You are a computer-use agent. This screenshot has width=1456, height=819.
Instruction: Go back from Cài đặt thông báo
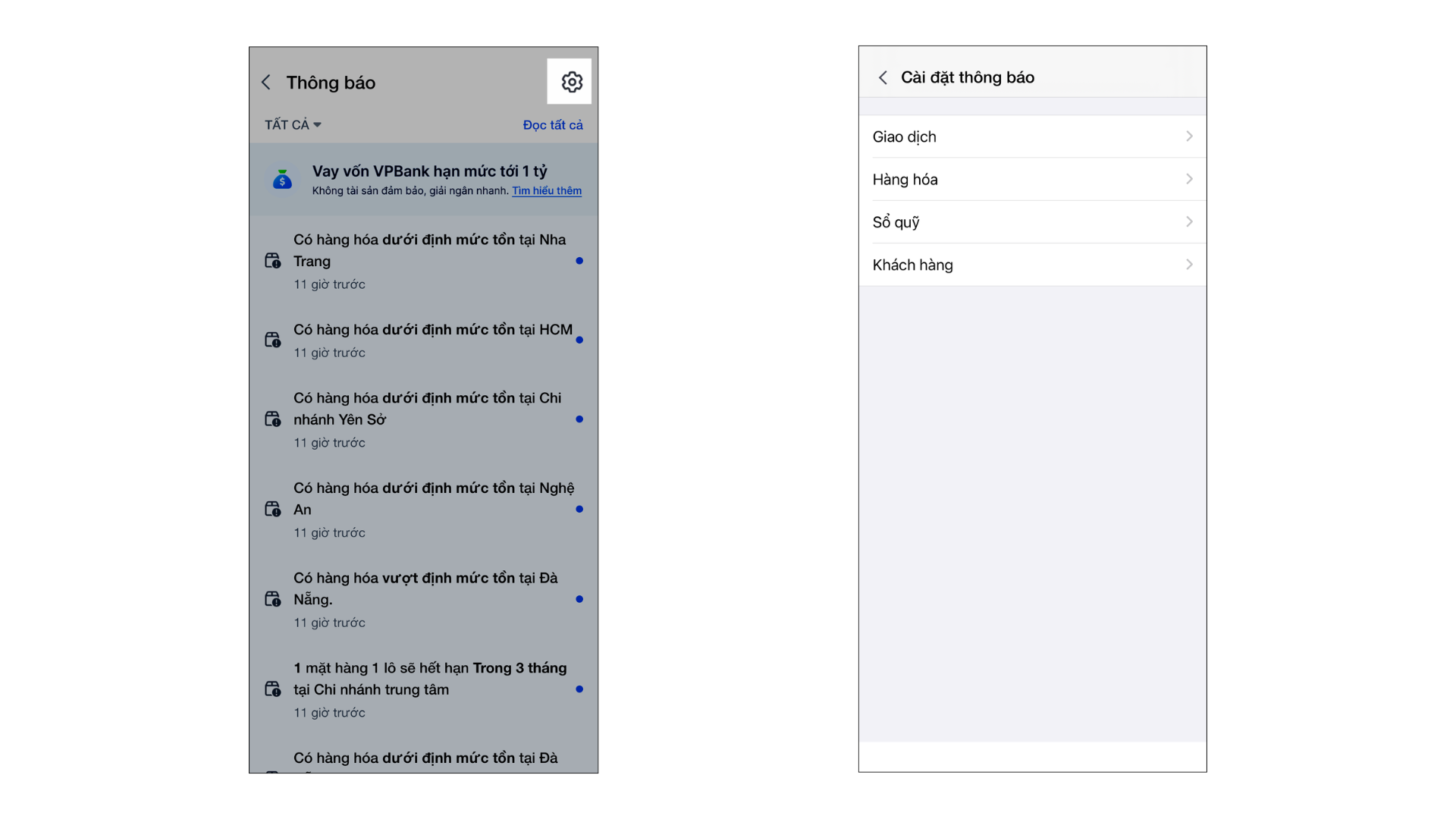coord(883,77)
